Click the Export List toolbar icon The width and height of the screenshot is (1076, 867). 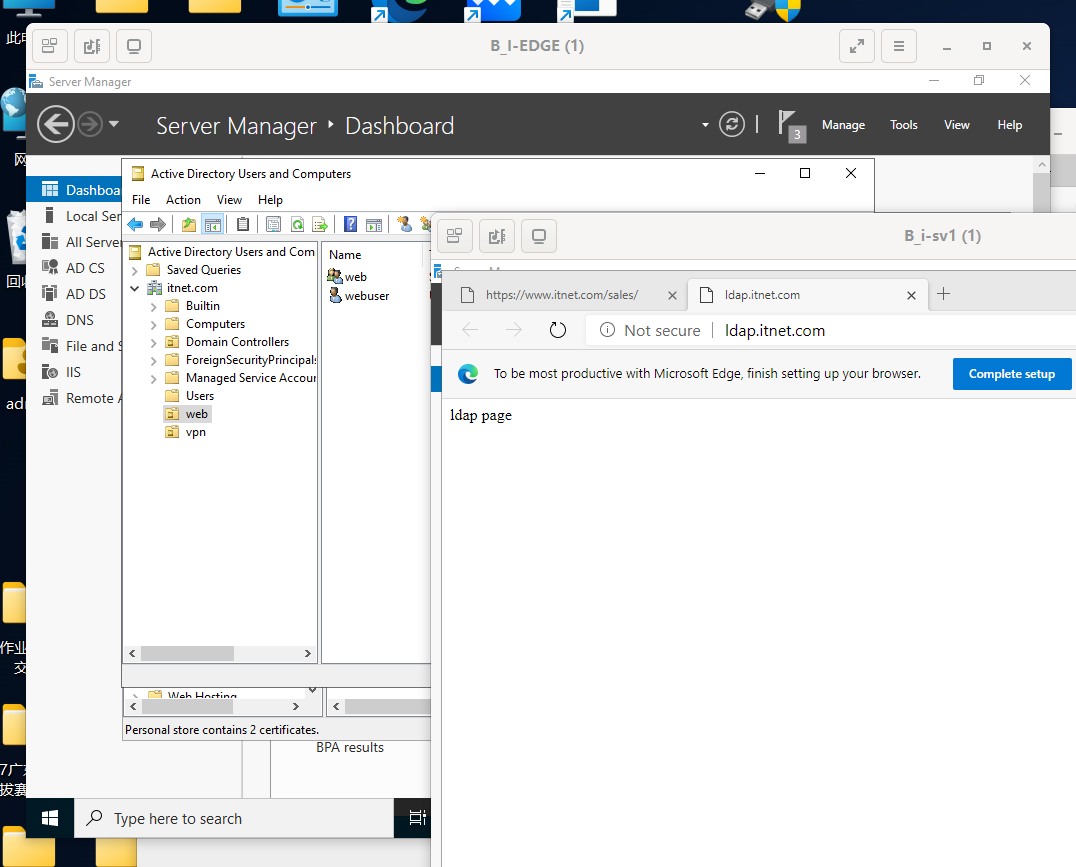click(x=320, y=224)
